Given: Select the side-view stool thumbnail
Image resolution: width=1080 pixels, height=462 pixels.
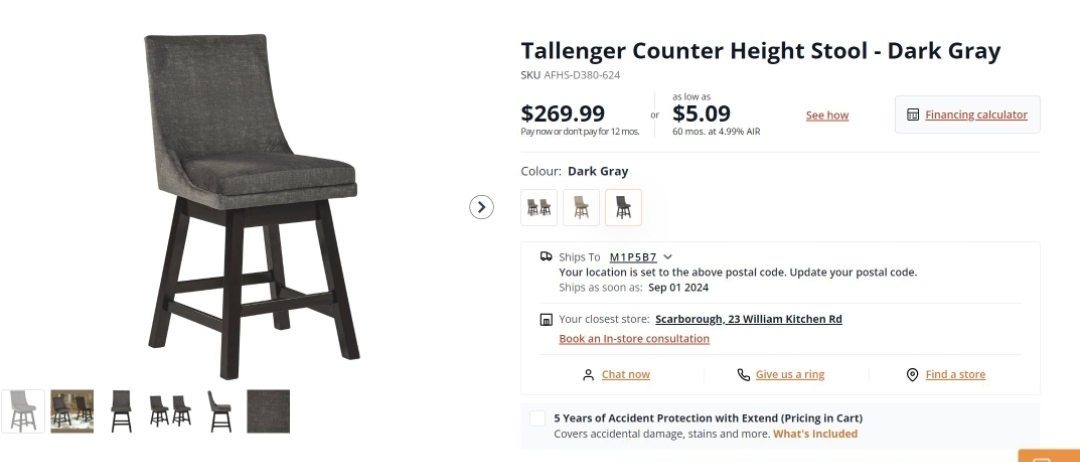Looking at the screenshot, I should point(220,411).
